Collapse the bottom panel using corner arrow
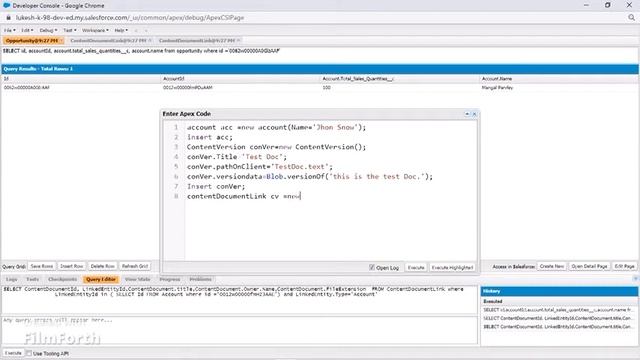The width and height of the screenshot is (640, 360). point(636,279)
